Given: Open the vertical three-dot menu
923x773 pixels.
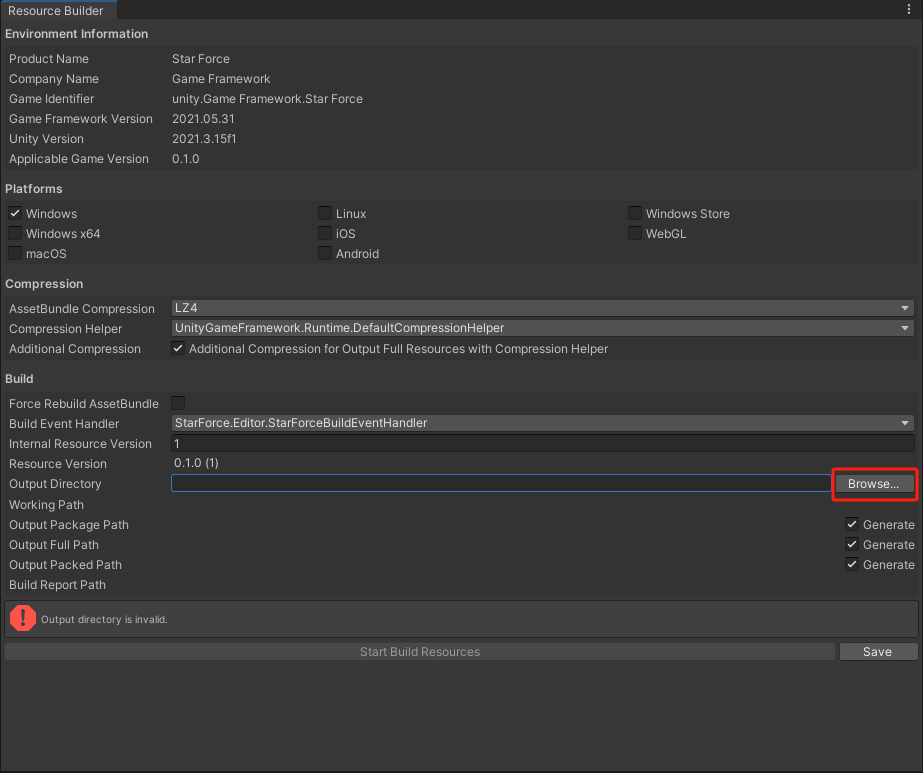Looking at the screenshot, I should 910,9.
